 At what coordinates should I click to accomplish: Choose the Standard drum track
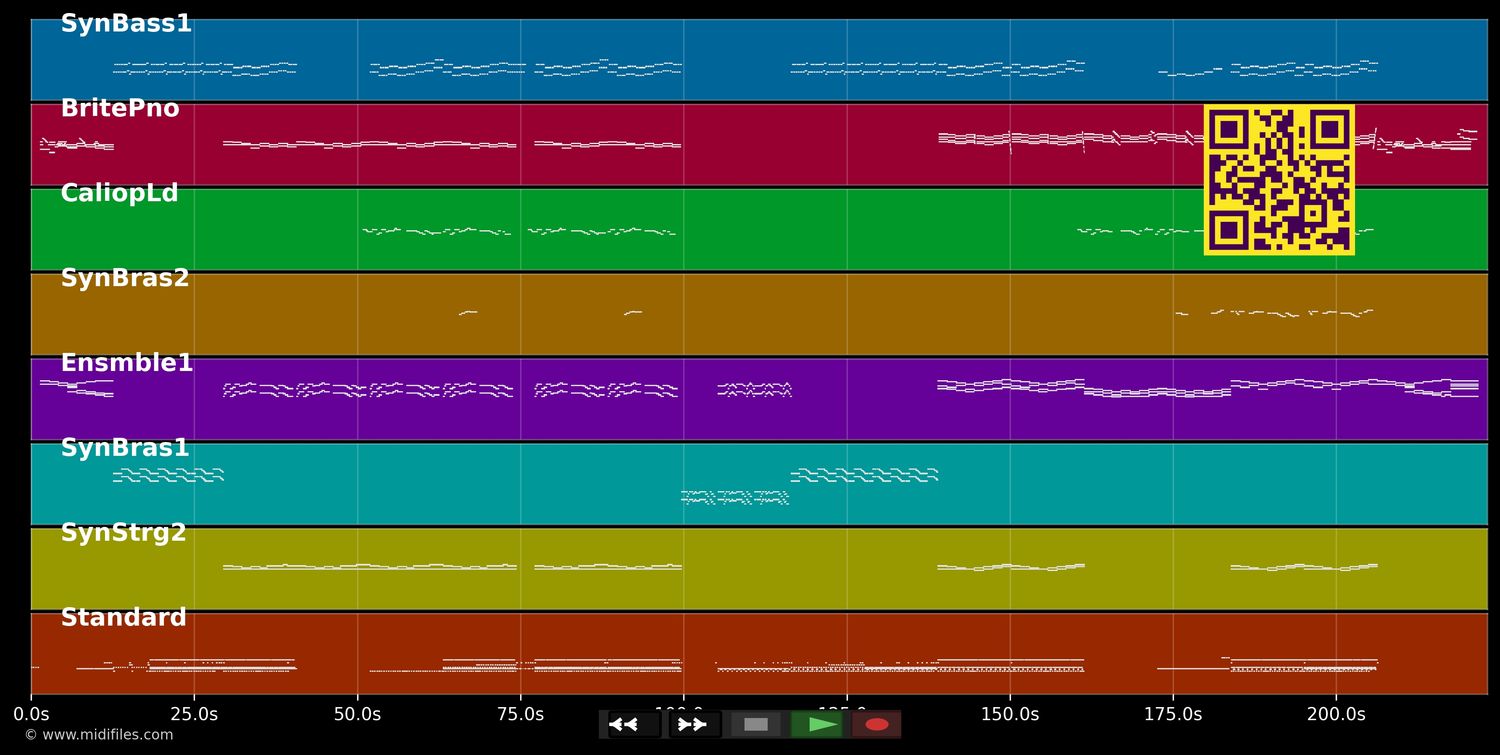(123, 617)
